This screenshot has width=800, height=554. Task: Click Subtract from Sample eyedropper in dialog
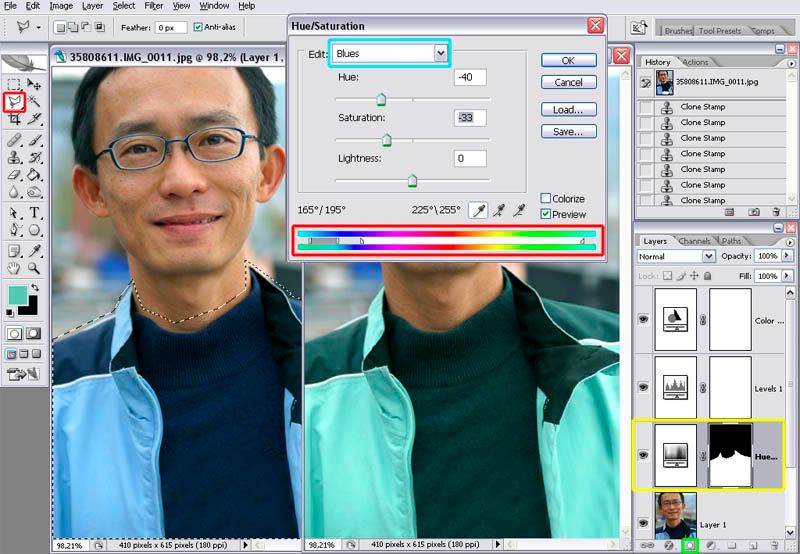tap(519, 210)
